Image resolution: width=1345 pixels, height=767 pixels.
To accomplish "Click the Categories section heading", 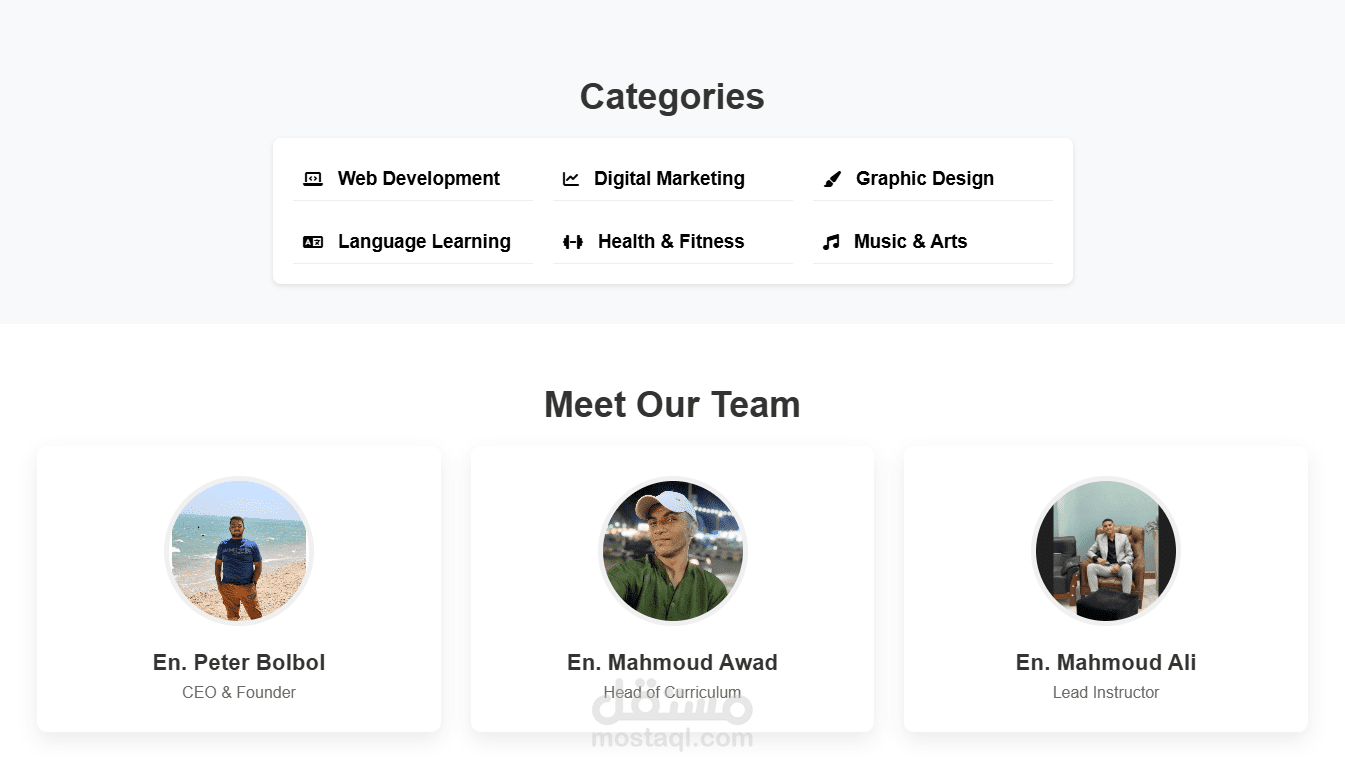I will click(672, 97).
